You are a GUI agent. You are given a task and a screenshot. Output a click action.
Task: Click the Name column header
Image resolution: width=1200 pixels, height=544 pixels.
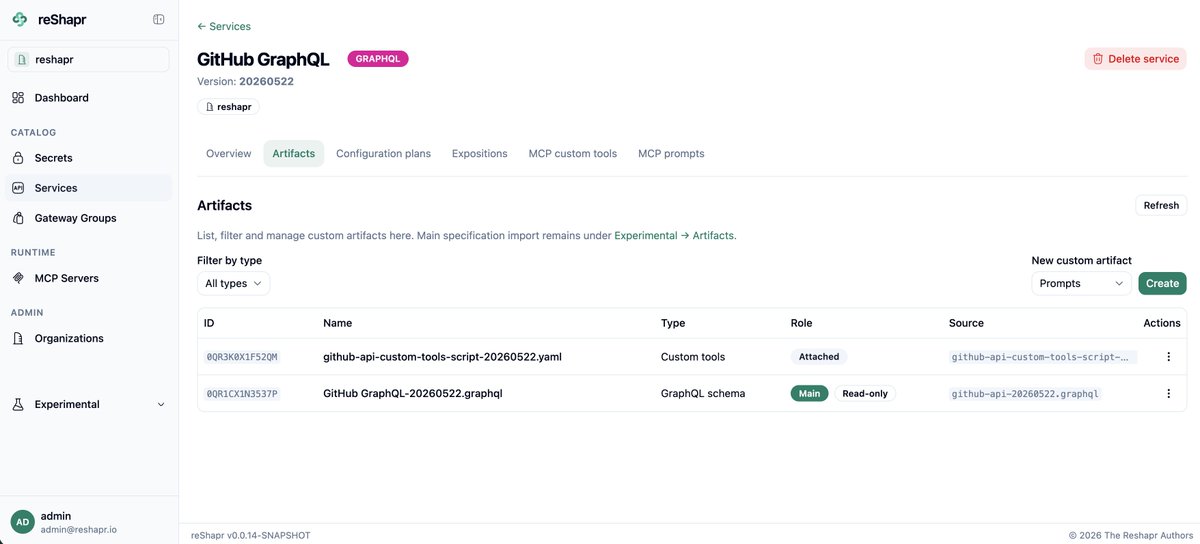coord(338,323)
